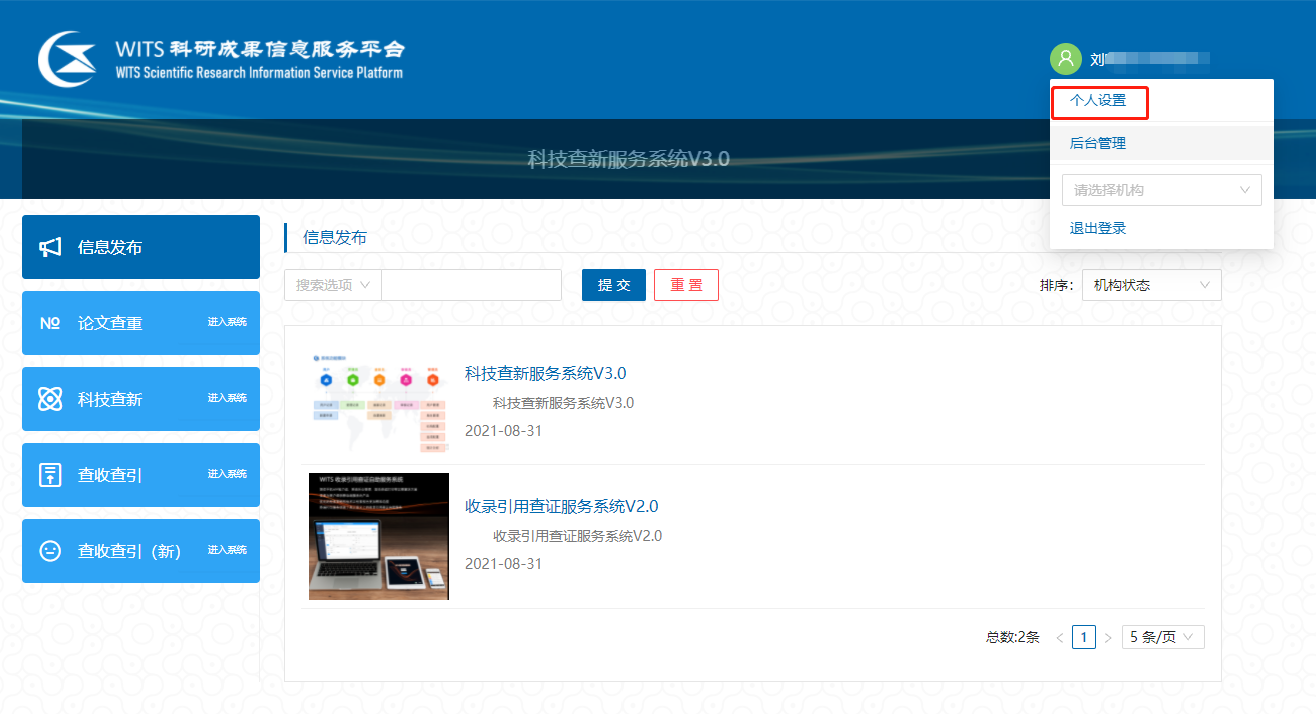Select 后台管理 from user menu
Viewport: 1316px width, 714px height.
[x=1098, y=144]
